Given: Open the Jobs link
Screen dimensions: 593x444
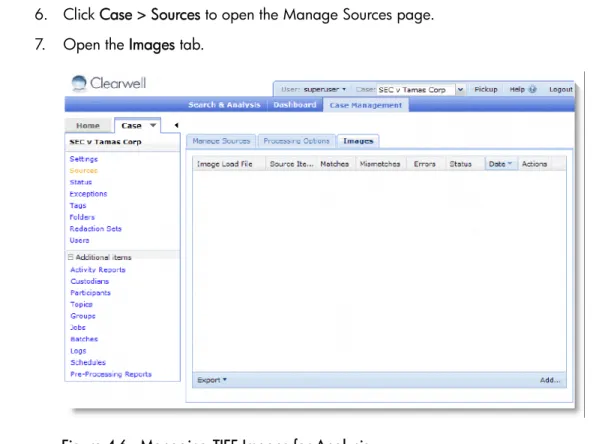Looking at the screenshot, I should coord(78,328).
